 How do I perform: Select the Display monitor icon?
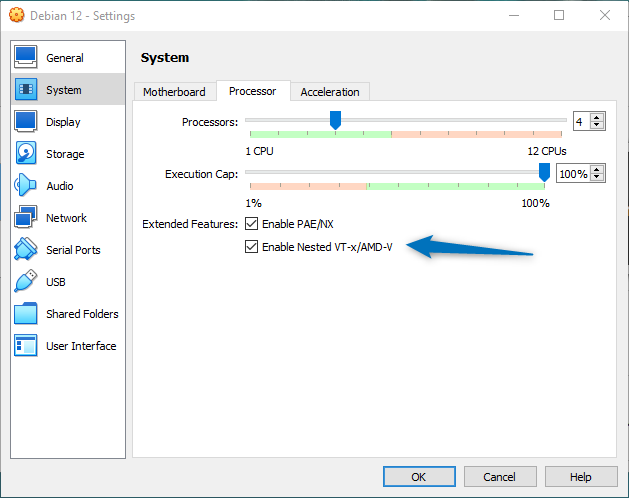(26, 122)
